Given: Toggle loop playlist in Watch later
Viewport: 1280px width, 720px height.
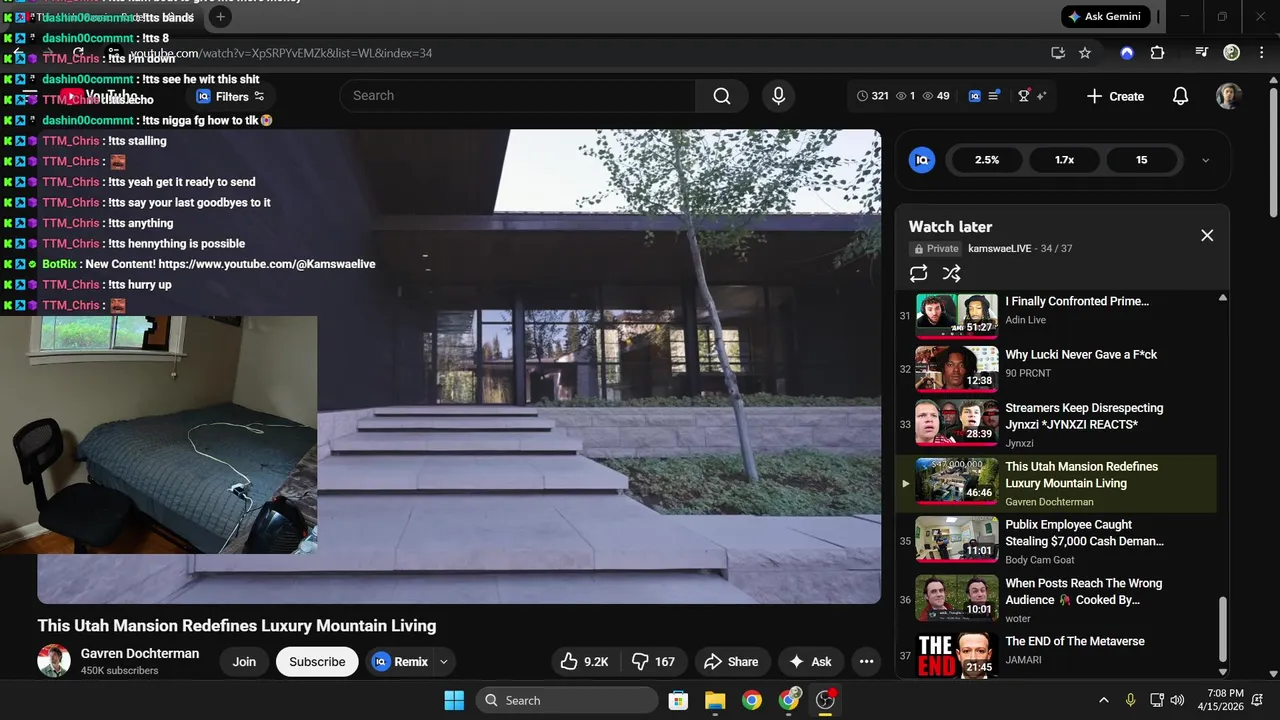Looking at the screenshot, I should [x=919, y=273].
